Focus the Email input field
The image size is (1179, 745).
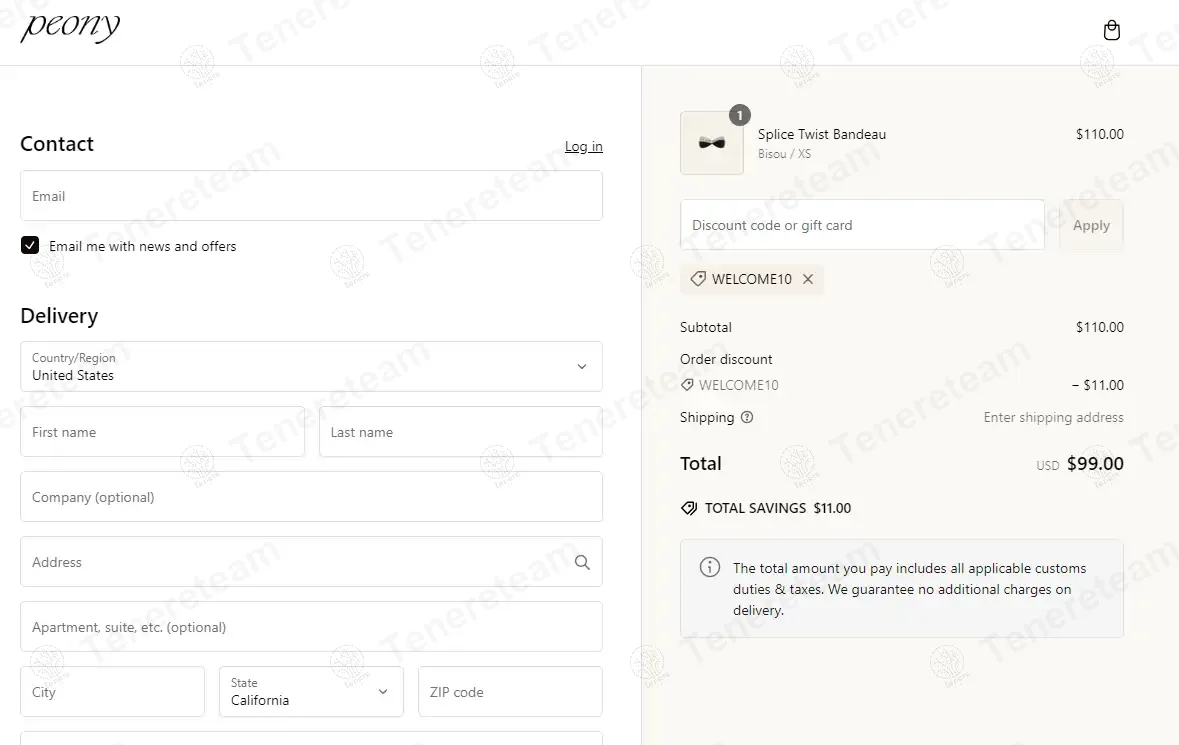tap(311, 195)
